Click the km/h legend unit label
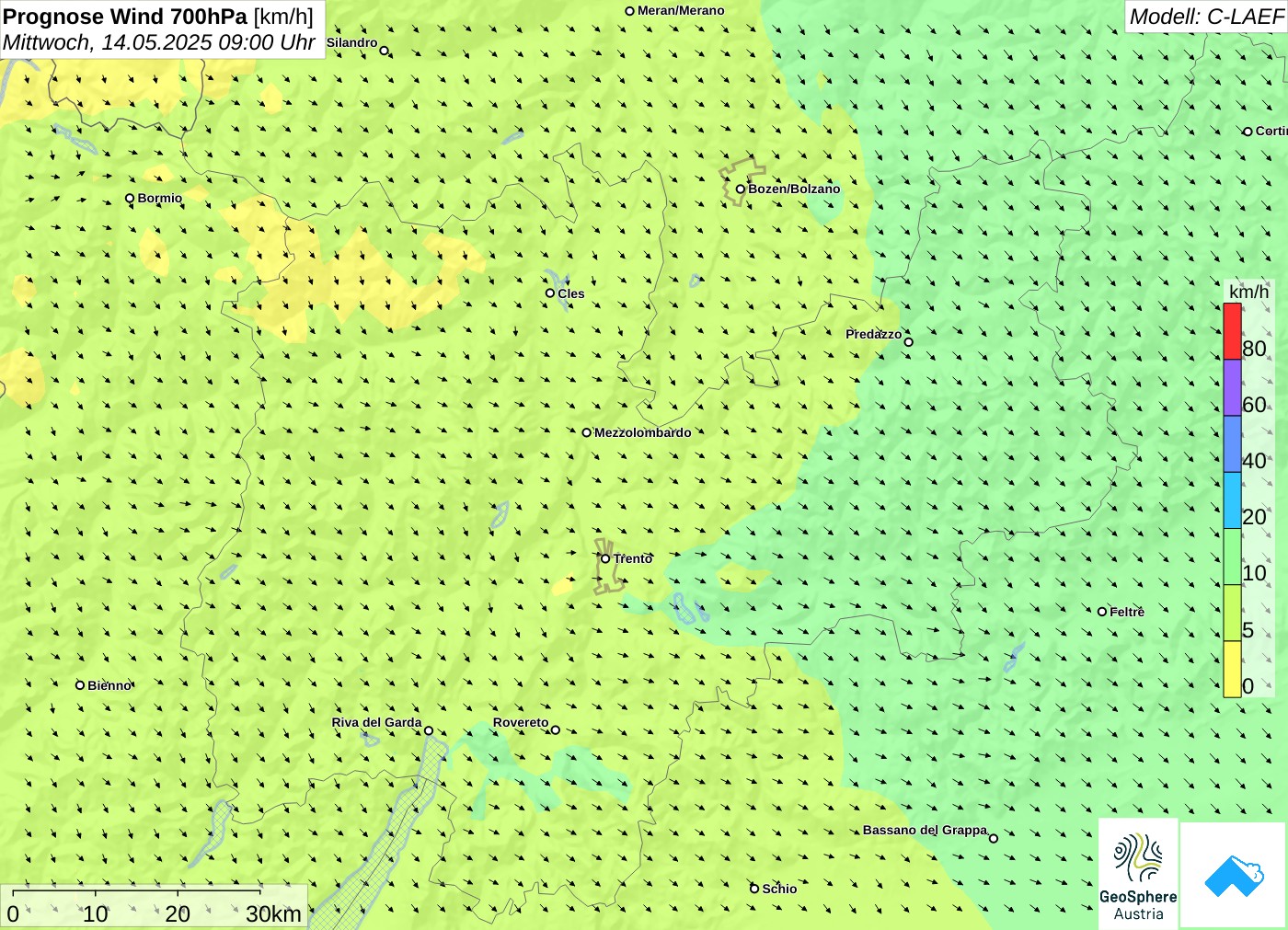Viewport: 1288px width, 930px height. pyautogui.click(x=1248, y=292)
